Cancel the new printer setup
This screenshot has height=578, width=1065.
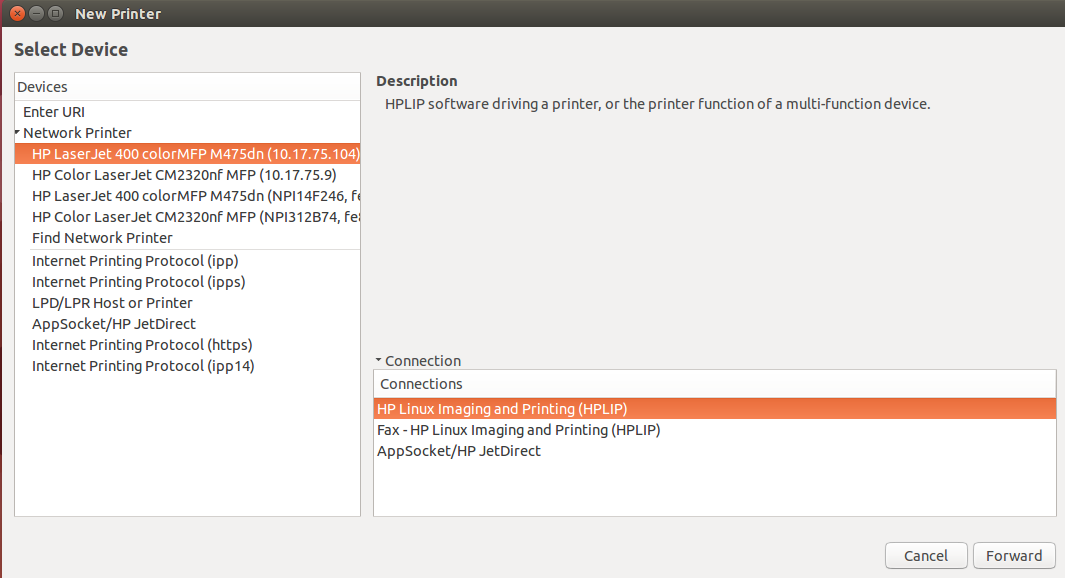coord(925,555)
